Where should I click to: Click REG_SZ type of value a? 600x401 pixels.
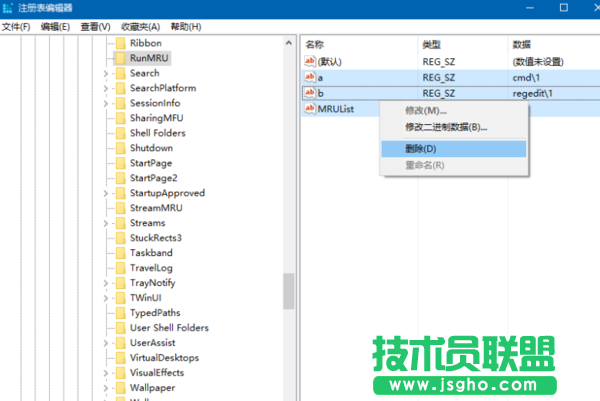[439, 78]
